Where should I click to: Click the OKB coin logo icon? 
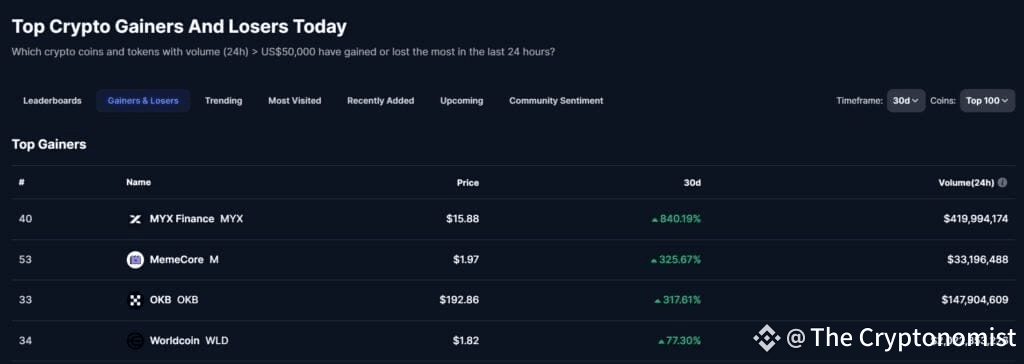coord(135,300)
